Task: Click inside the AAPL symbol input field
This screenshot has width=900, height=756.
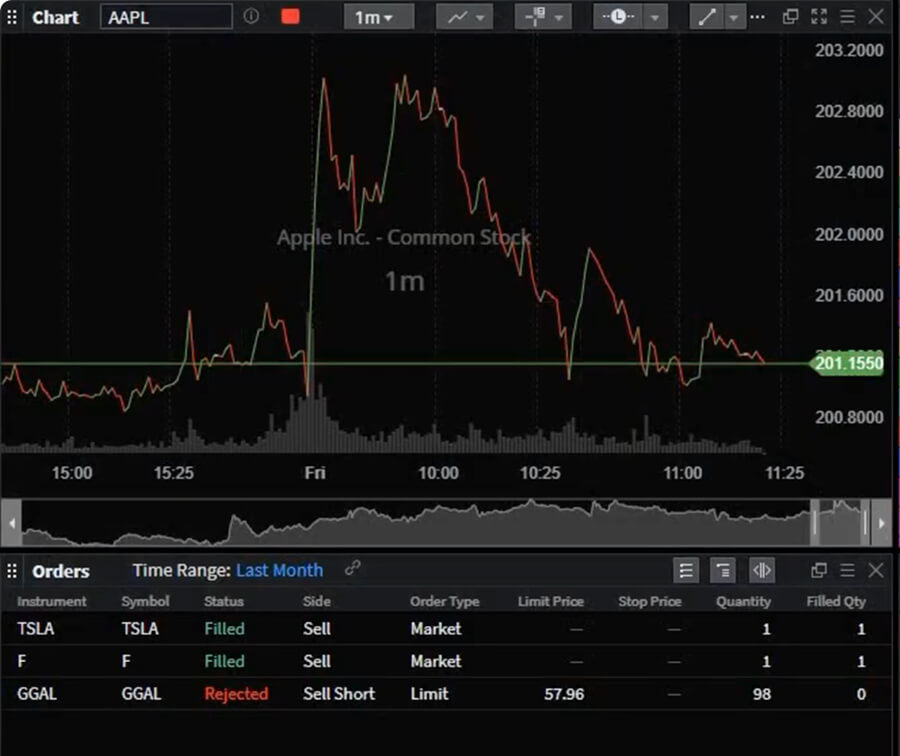Action: point(165,17)
